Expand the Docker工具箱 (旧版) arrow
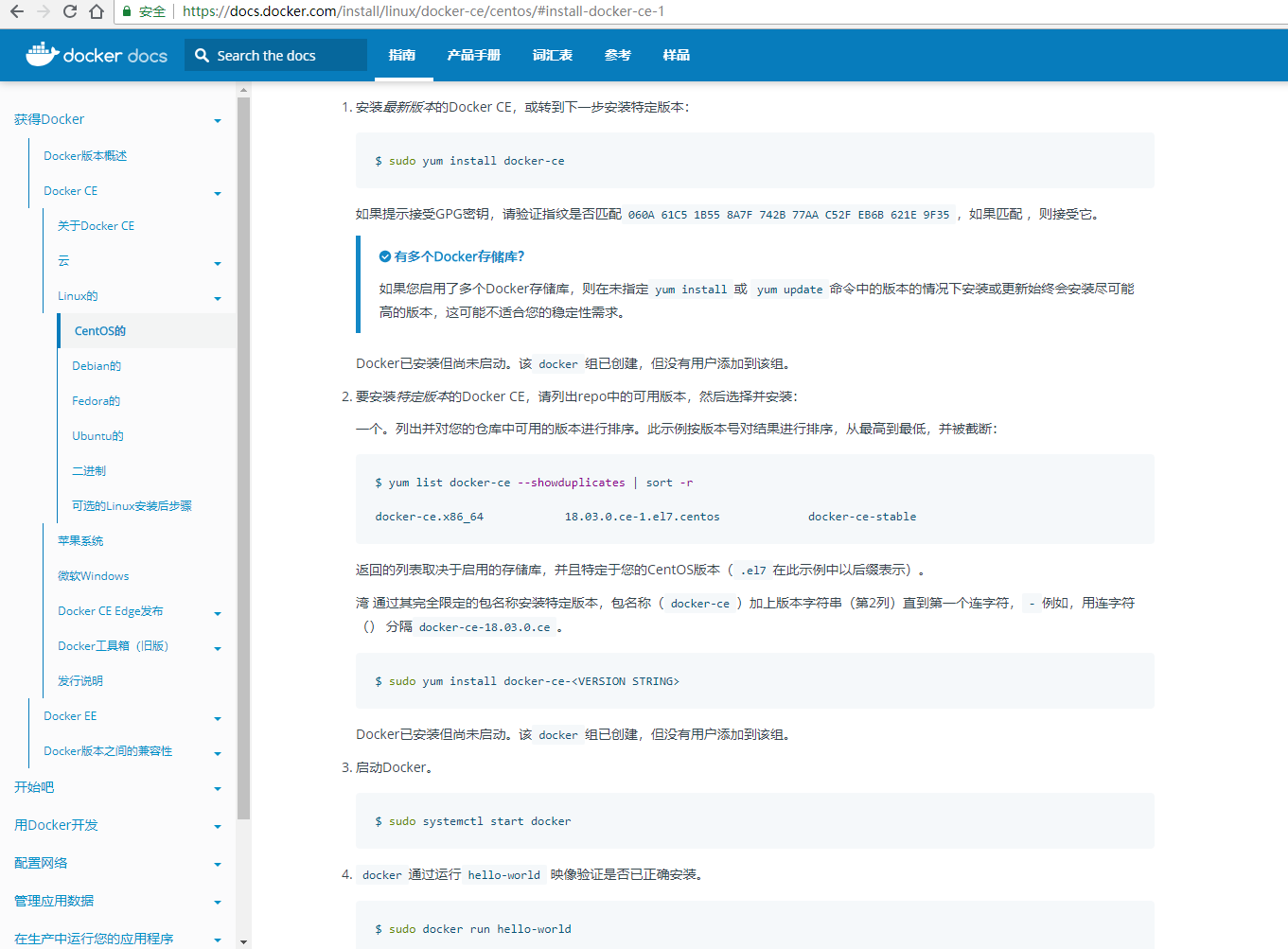 pos(218,648)
